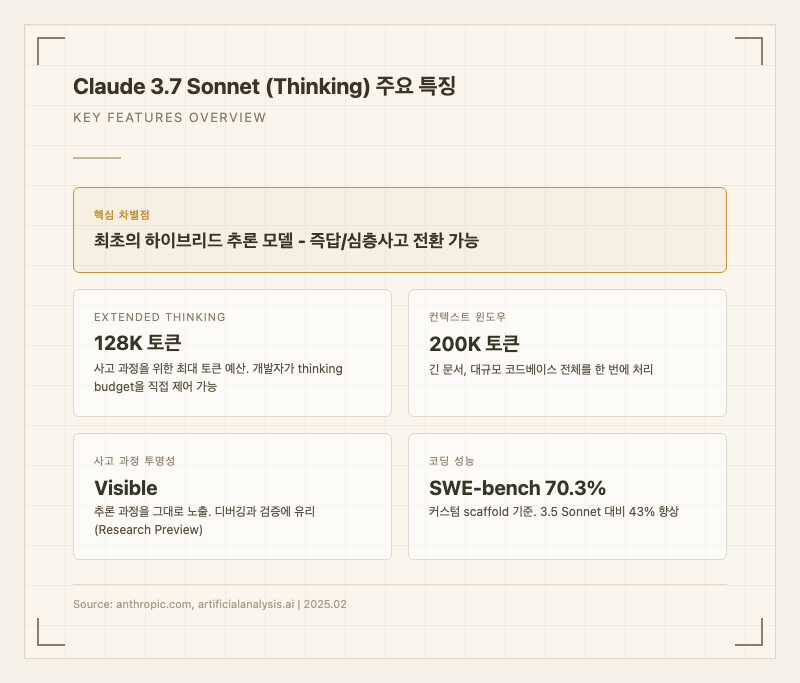Click the (Research Preview) text
800x683 pixels.
pyautogui.click(x=148, y=529)
